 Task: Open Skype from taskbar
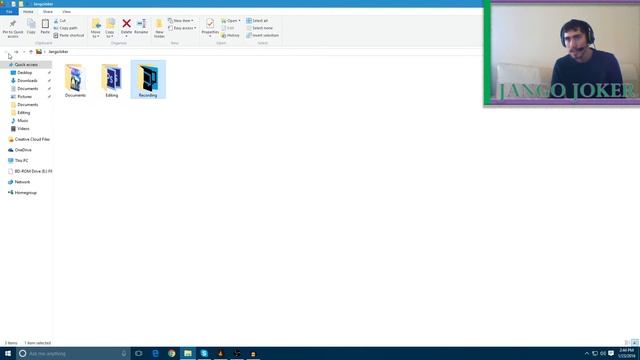tap(204, 353)
